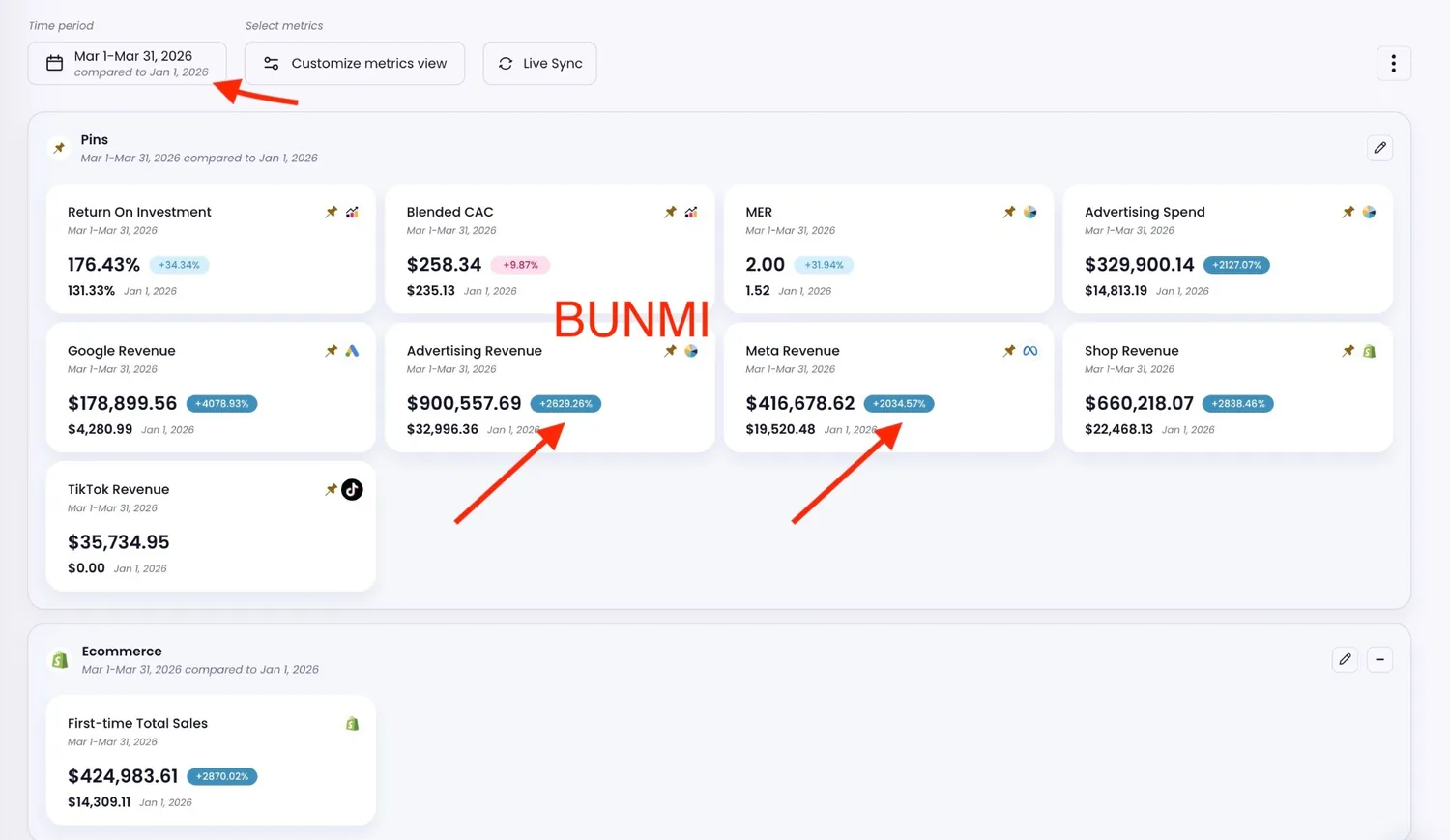Collapse the Ecommerce section with minus button
This screenshot has width=1450, height=840.
tap(1379, 659)
